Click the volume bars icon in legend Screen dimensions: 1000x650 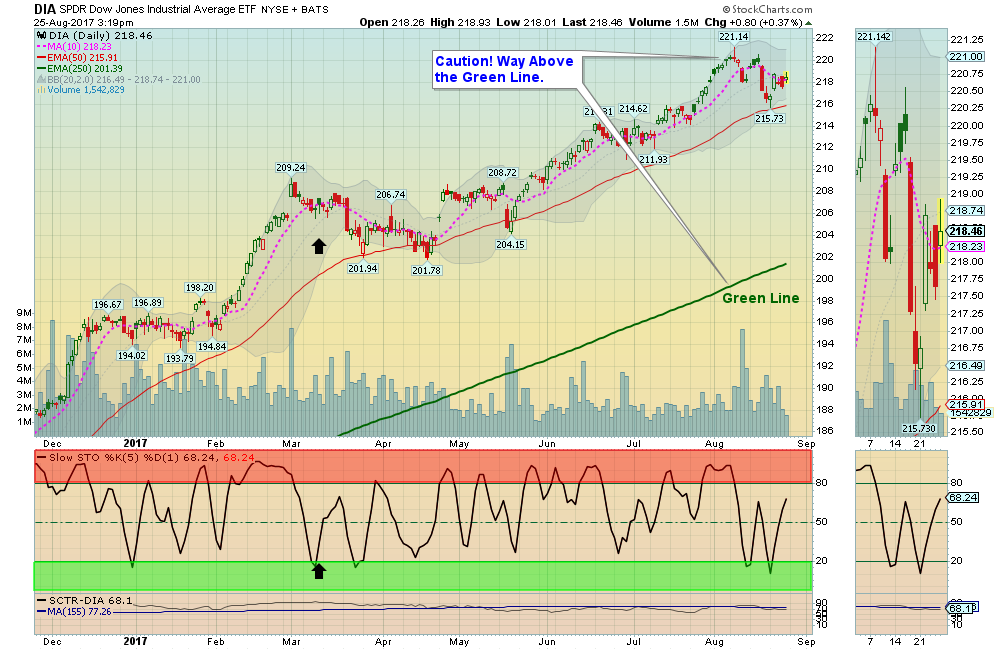tap(41, 90)
